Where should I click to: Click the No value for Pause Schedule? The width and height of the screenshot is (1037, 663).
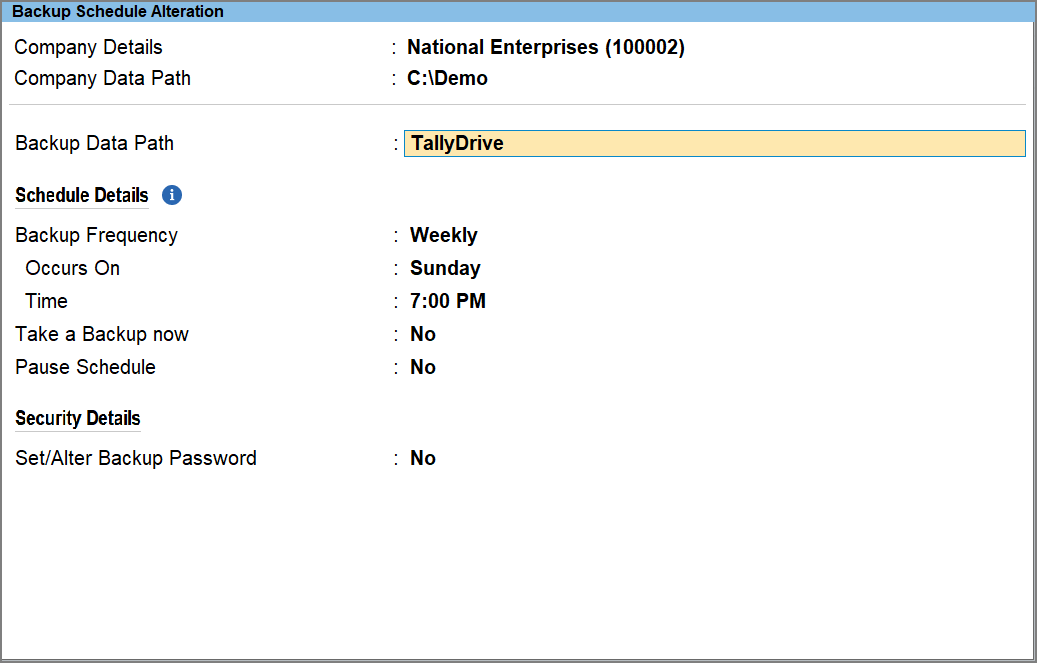pos(422,367)
